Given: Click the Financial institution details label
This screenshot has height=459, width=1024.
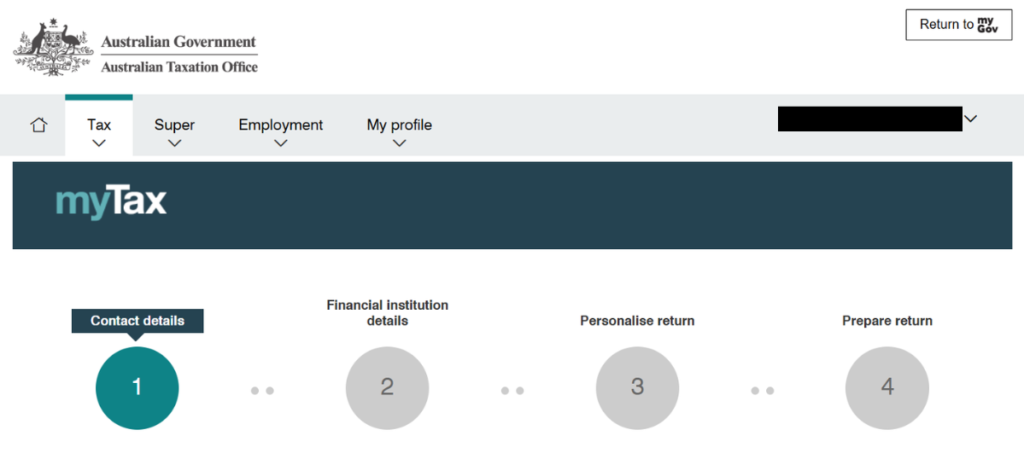Looking at the screenshot, I should (387, 313).
